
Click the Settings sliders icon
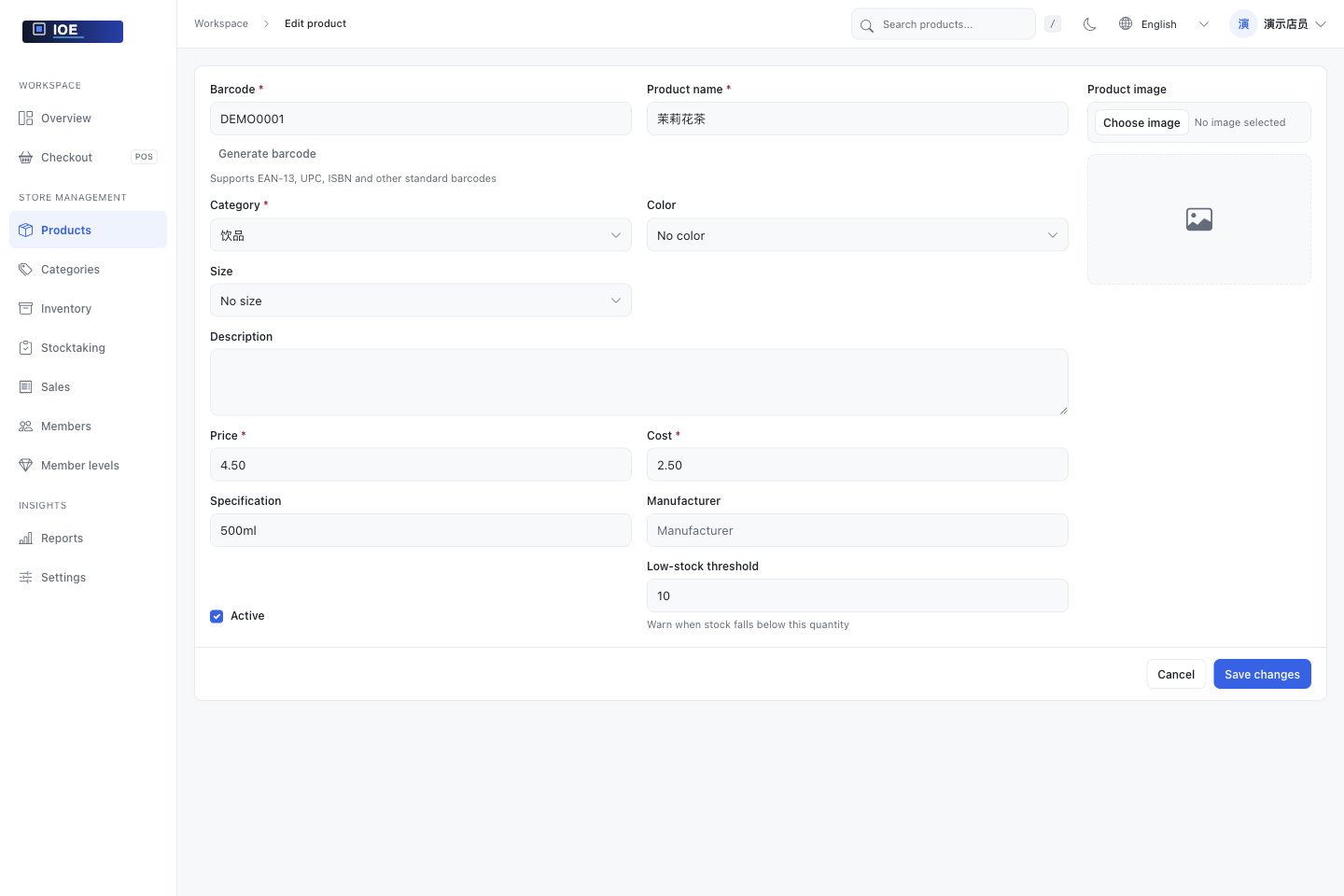click(26, 578)
